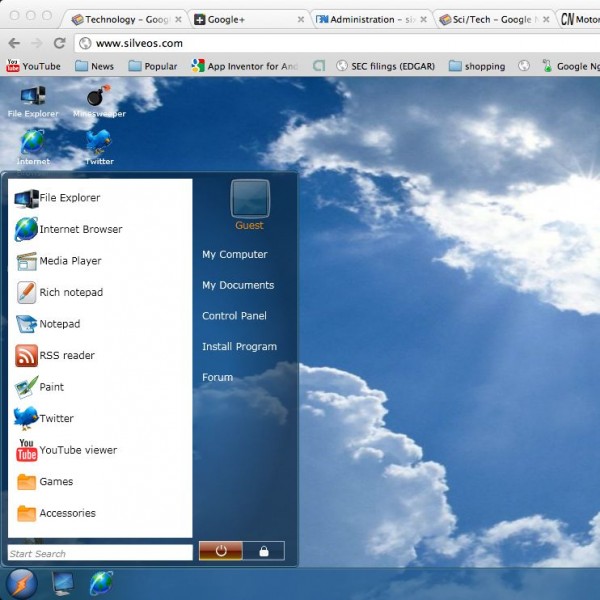Expand the Accessories folder
Image resolution: width=600 pixels, height=600 pixels.
click(x=66, y=513)
